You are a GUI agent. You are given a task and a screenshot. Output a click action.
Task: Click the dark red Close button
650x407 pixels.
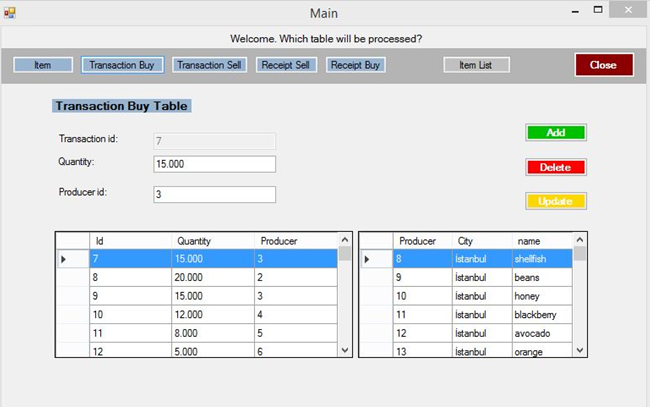point(604,65)
